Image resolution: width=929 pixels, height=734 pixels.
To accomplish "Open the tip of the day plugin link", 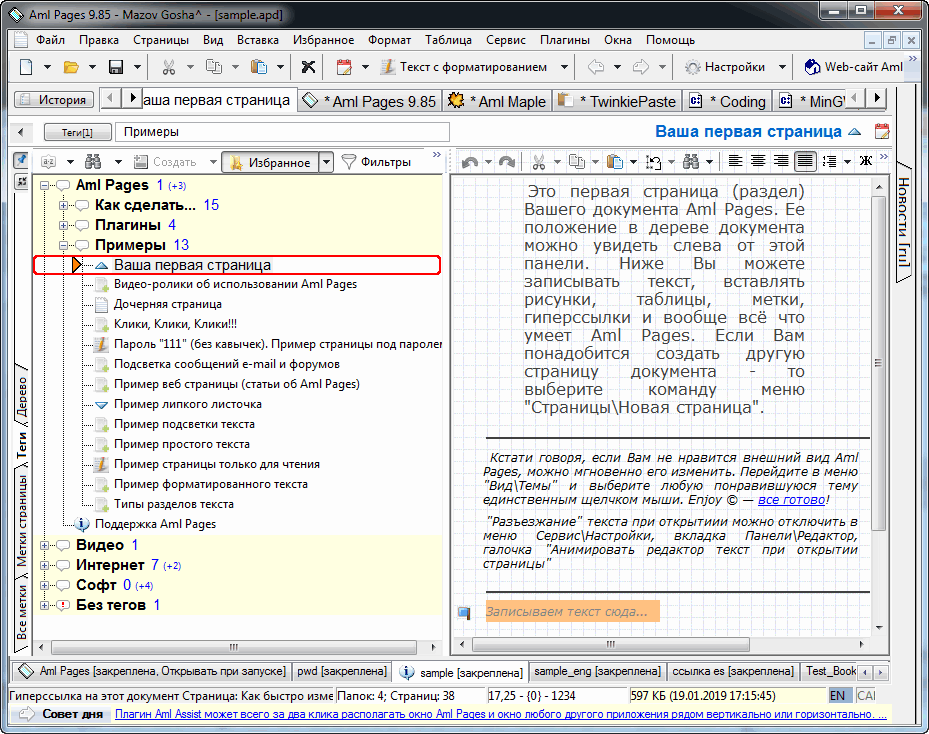I will (499, 714).
